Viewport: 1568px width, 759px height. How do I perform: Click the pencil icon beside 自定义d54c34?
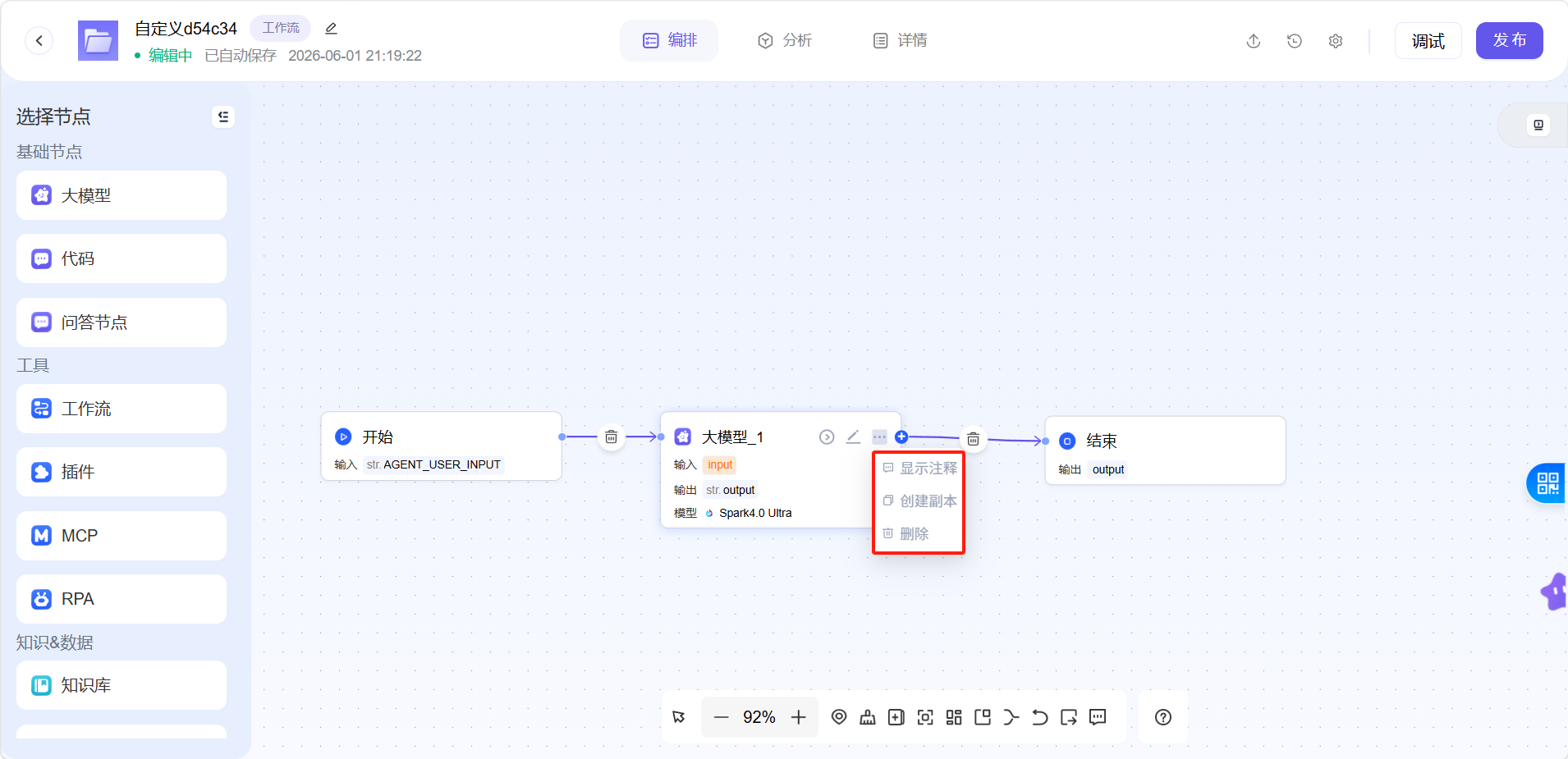[x=331, y=29]
